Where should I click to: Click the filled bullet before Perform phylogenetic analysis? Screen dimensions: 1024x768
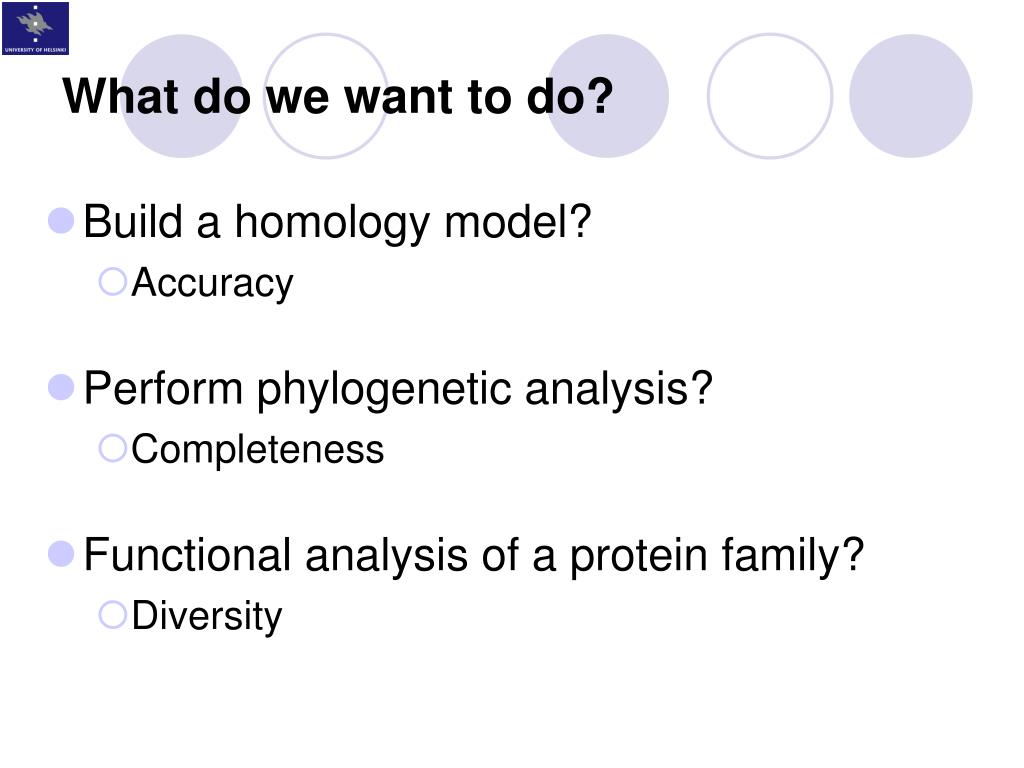click(61, 387)
